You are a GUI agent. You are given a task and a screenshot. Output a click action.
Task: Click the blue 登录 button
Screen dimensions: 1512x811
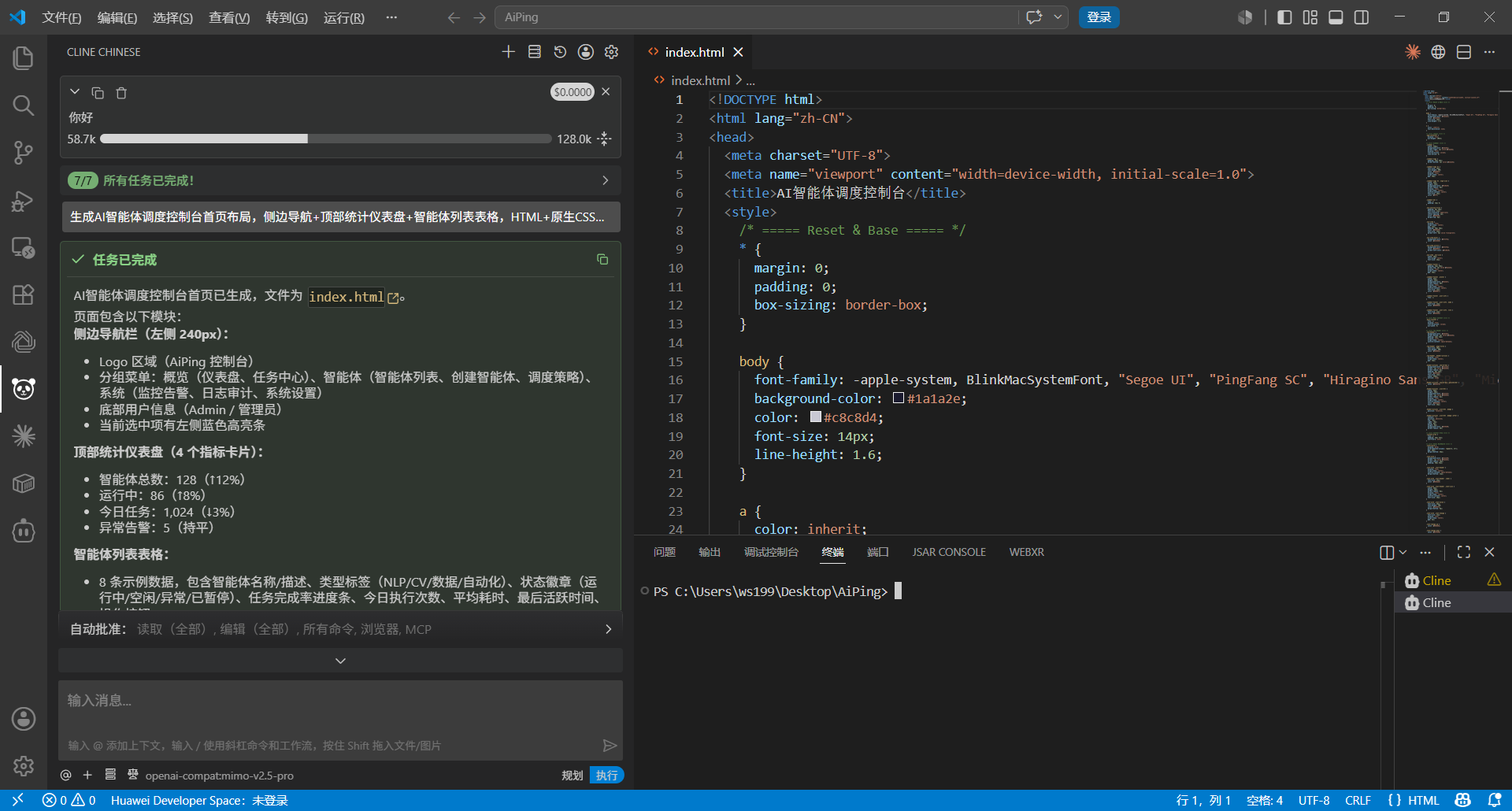pyautogui.click(x=1099, y=17)
